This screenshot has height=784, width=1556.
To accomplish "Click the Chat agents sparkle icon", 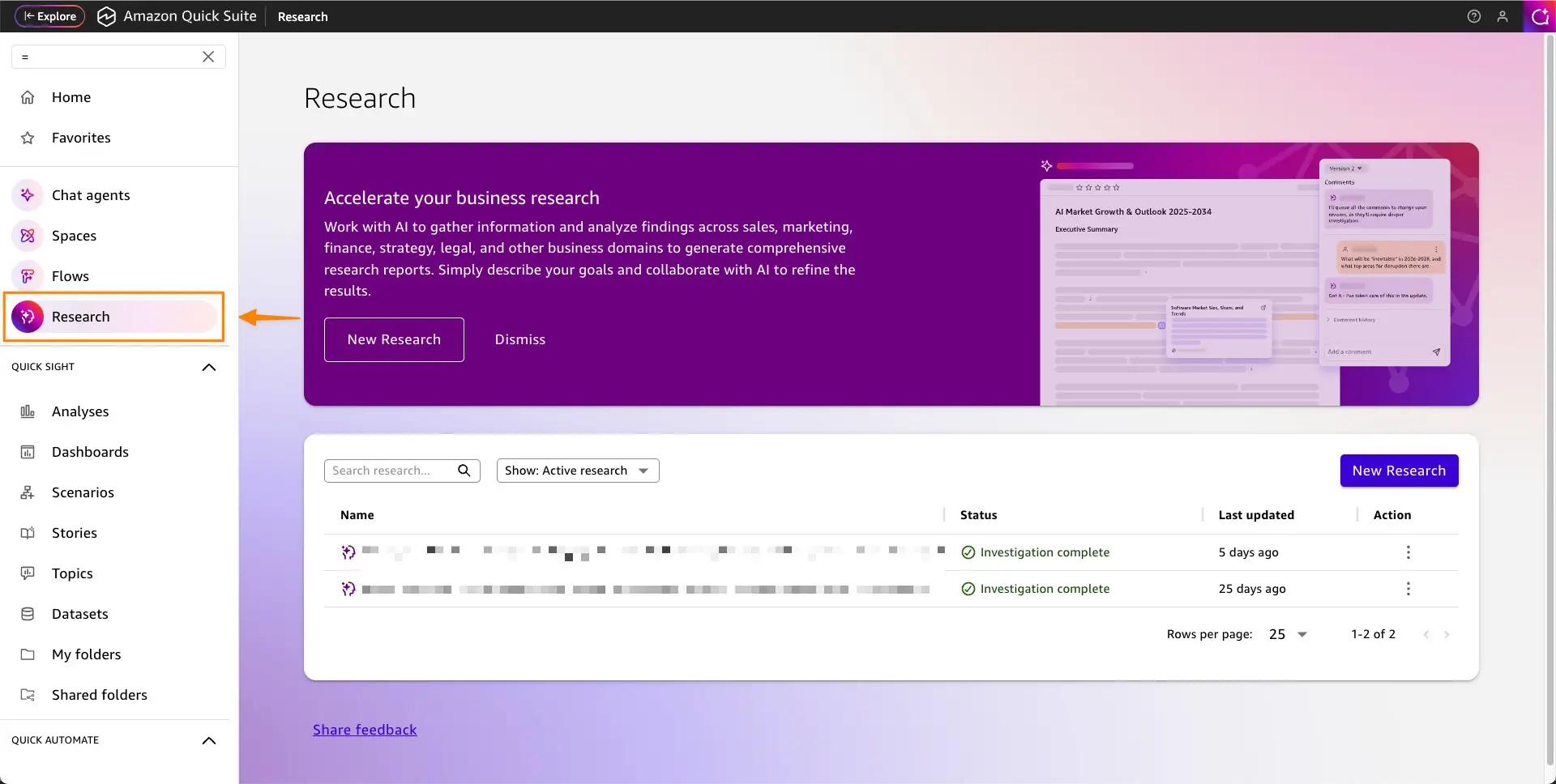I will tap(28, 195).
